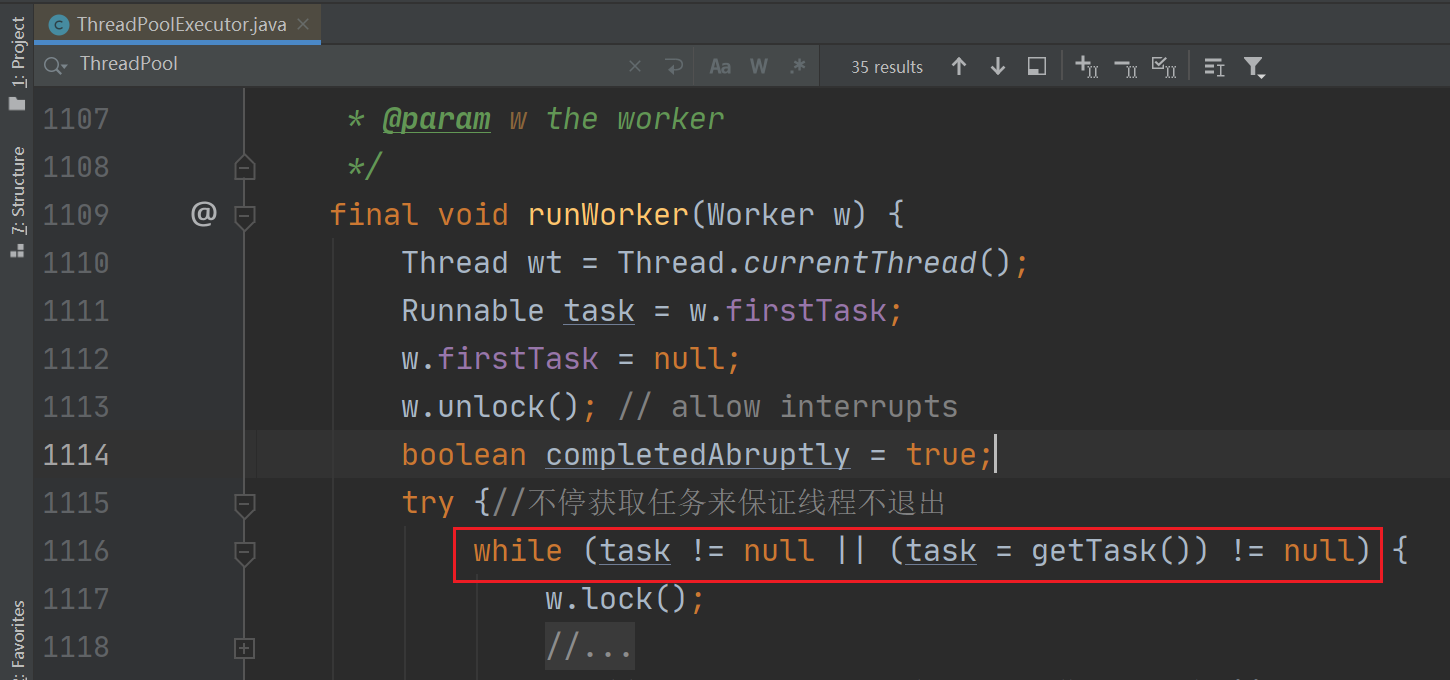Click the @ gutter icon on line 1109

point(204,214)
